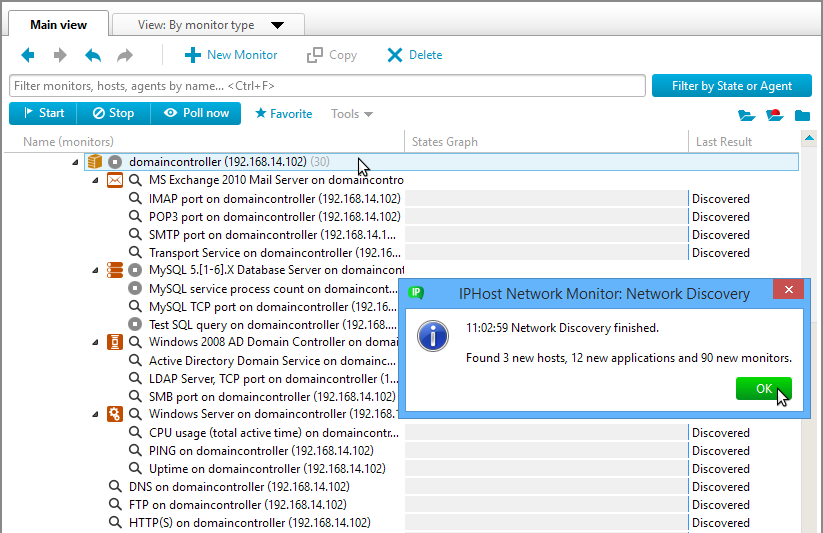Screen dimensions: 823x533
Task: Click the blue back arrow icon
Action: point(28,55)
